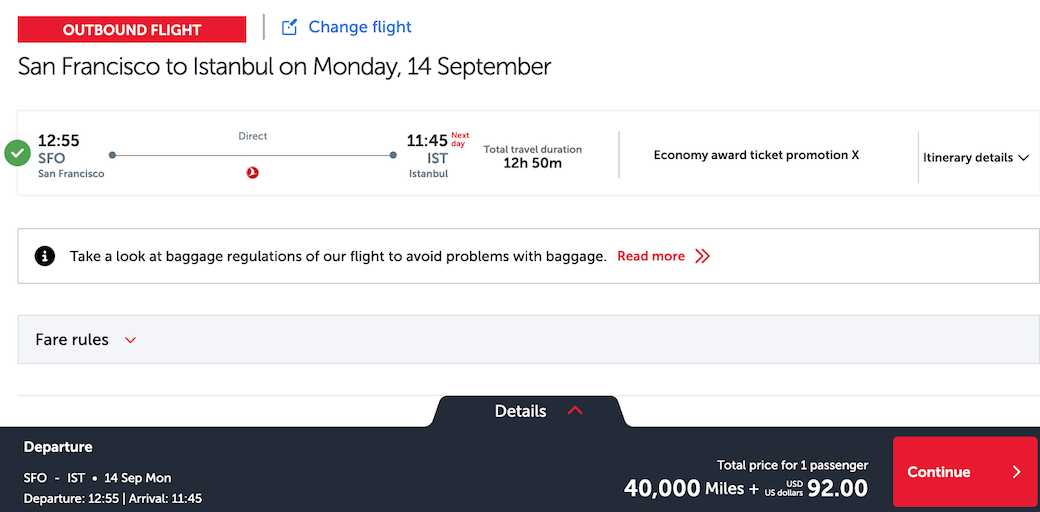Expand Itinerary details dropdown
Viewport: 1040px width, 512px height.
point(975,158)
